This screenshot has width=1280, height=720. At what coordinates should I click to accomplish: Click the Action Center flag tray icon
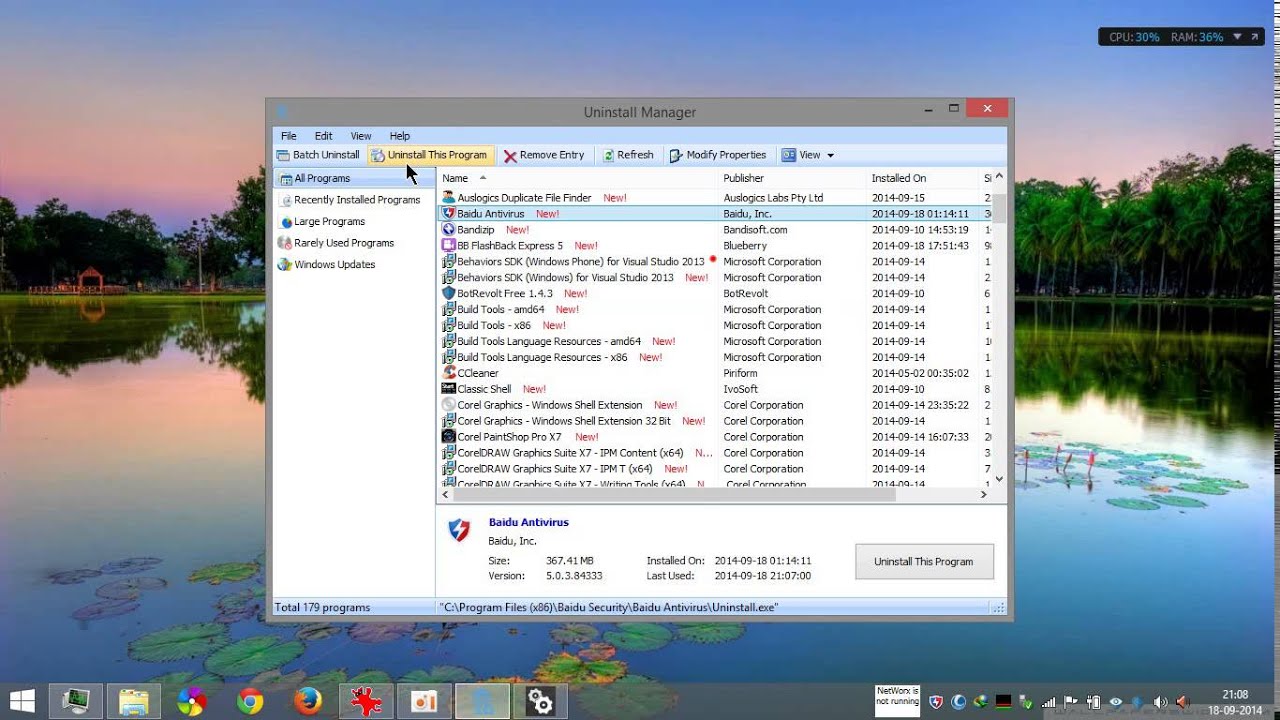click(1071, 702)
